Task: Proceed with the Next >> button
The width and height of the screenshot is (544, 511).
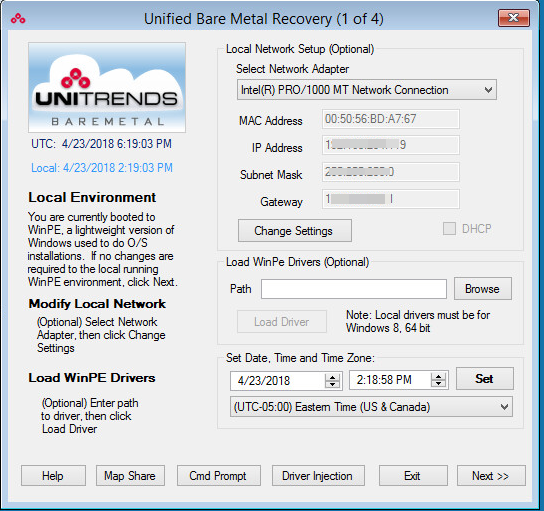Action: point(491,476)
